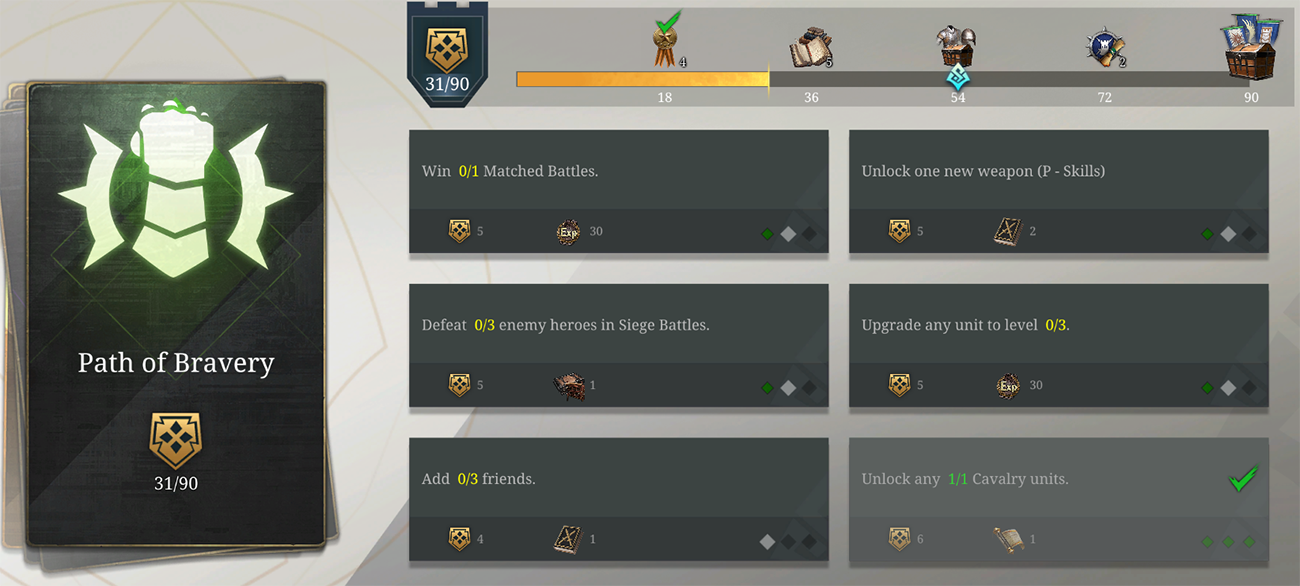Select the Upgrade any unit to level quest
The height and width of the screenshot is (586, 1300).
[1059, 346]
